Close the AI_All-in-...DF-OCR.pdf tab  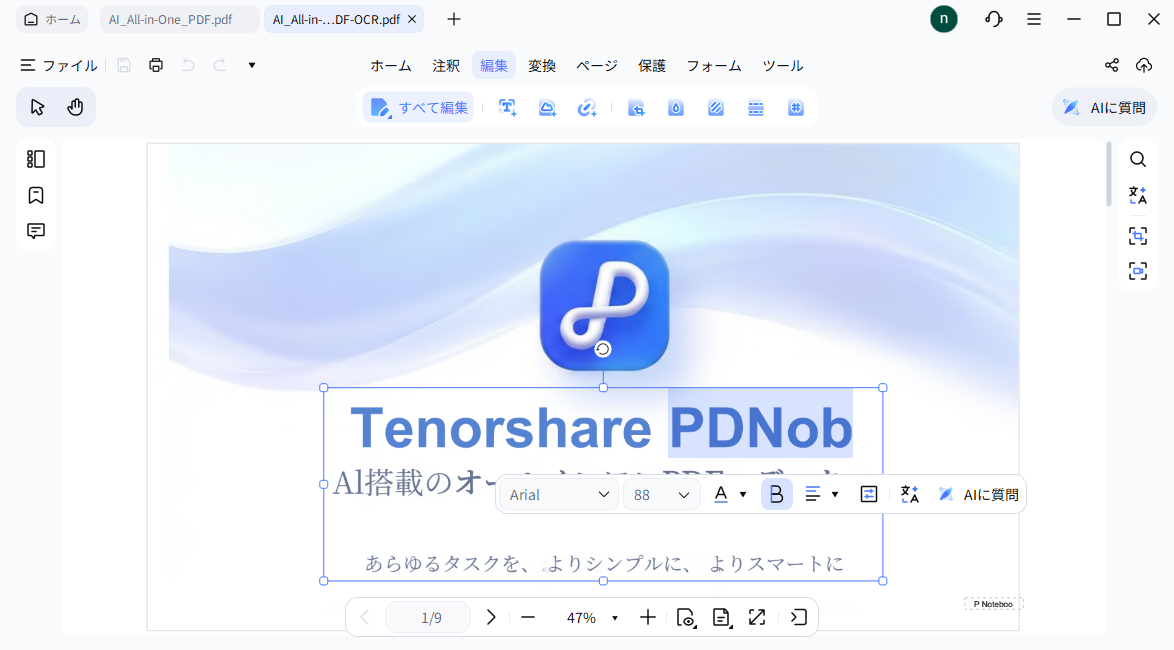[412, 19]
